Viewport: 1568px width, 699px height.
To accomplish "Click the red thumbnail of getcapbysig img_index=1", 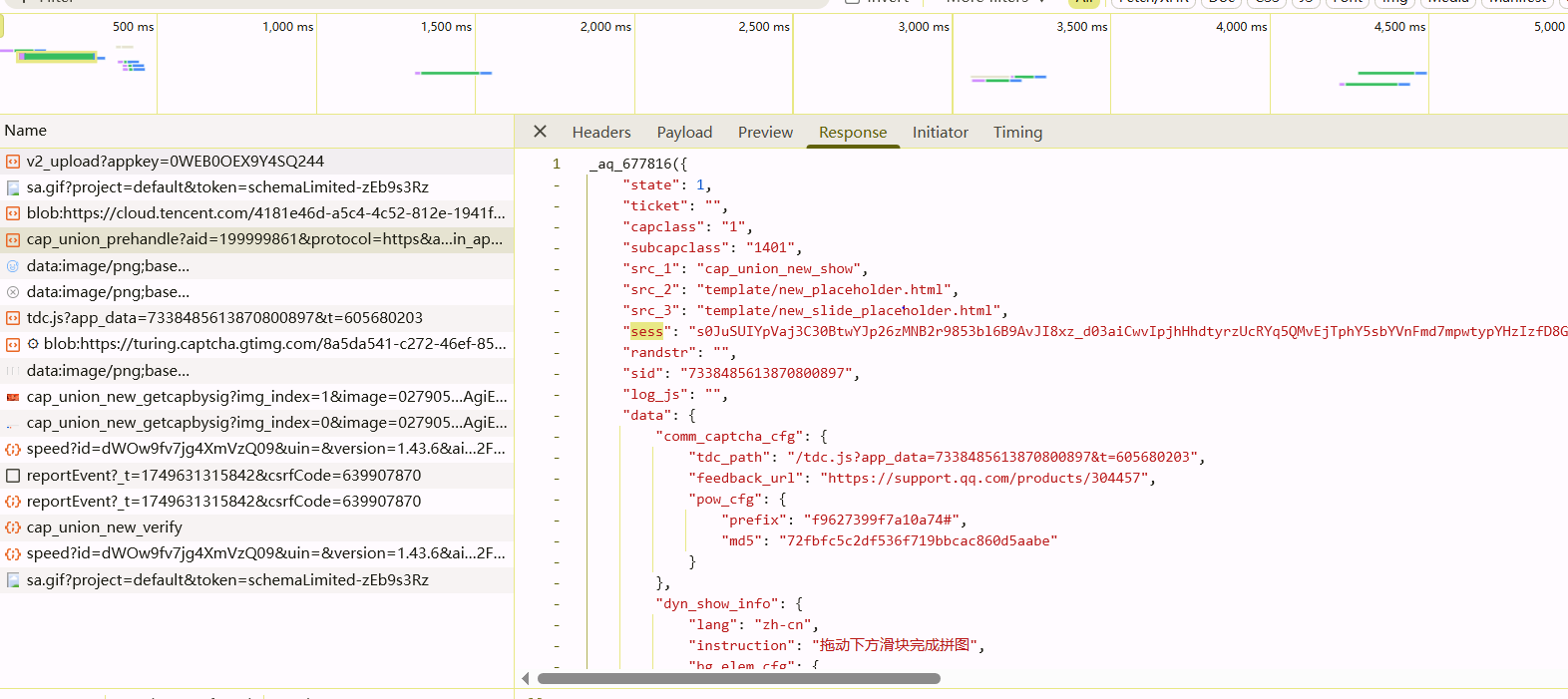I will pyautogui.click(x=13, y=397).
